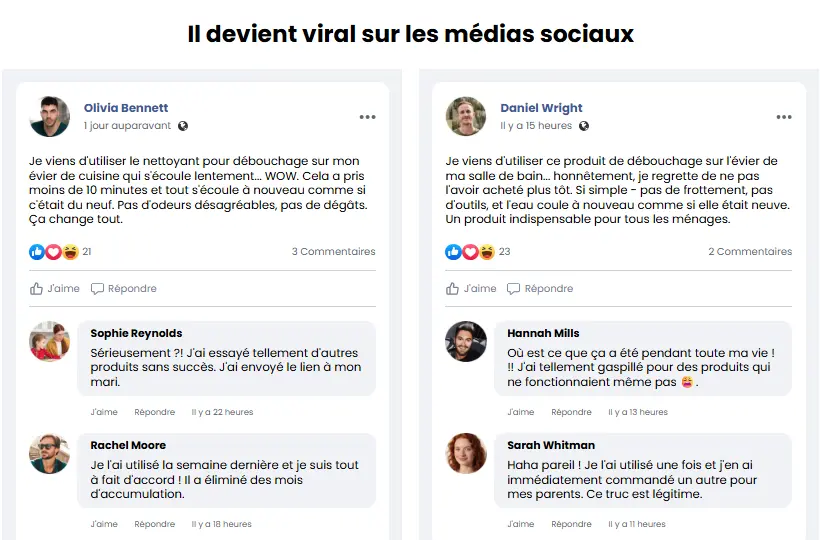820x540 pixels.
Task: Like Sophie Reynolds' comment via J'aime
Action: click(104, 412)
